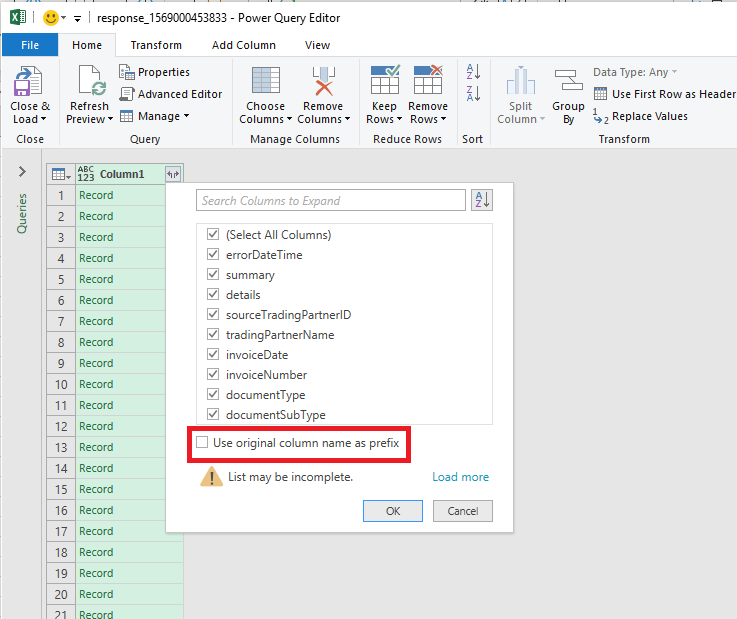Open the Quick Access Toolbar customize arrow
Screen dimensions: 737x619
click(78, 19)
